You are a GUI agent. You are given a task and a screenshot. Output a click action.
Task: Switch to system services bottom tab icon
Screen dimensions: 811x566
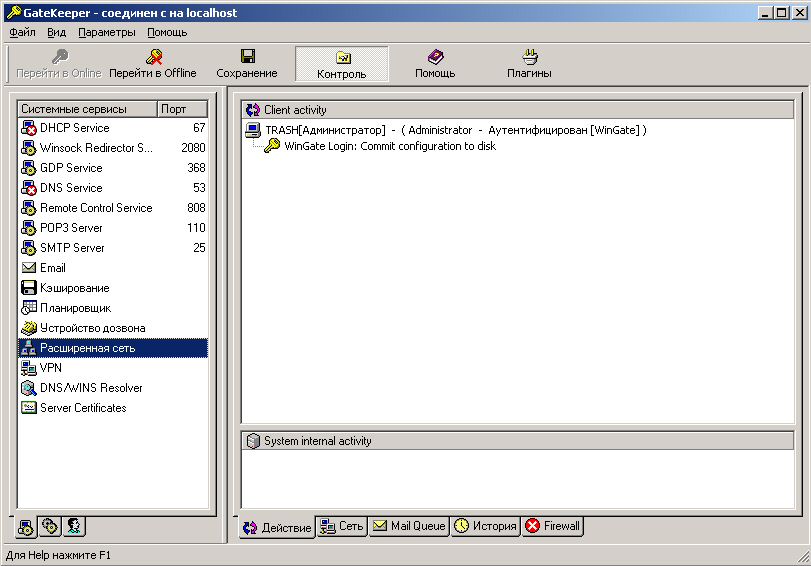(26, 527)
